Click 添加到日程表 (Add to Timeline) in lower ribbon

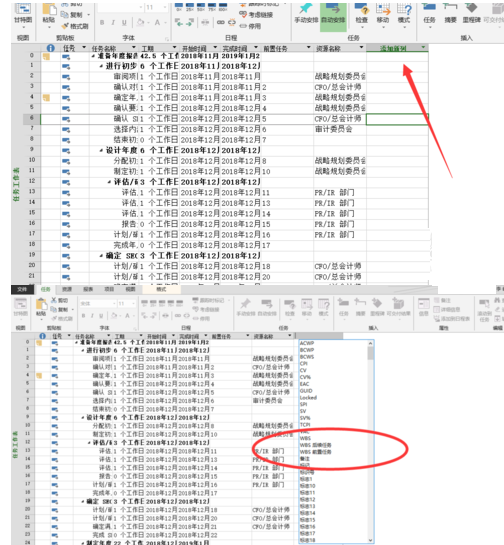tap(452, 318)
